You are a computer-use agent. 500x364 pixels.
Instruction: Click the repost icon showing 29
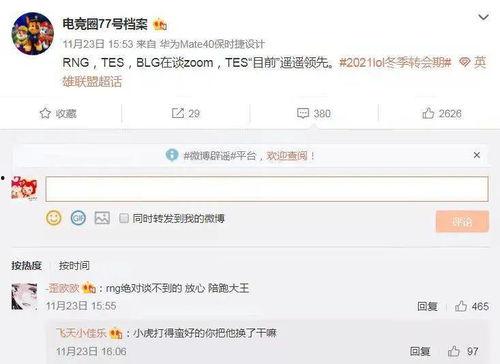pos(178,113)
